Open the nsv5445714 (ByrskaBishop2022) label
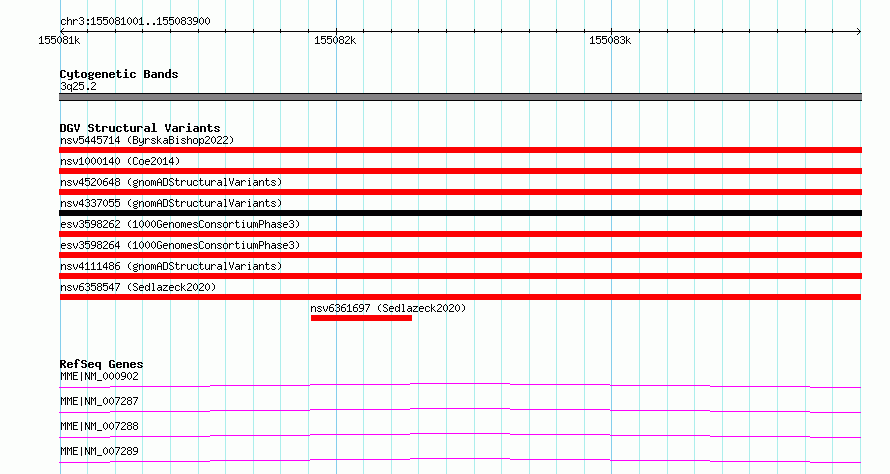The image size is (890, 474). [147, 140]
